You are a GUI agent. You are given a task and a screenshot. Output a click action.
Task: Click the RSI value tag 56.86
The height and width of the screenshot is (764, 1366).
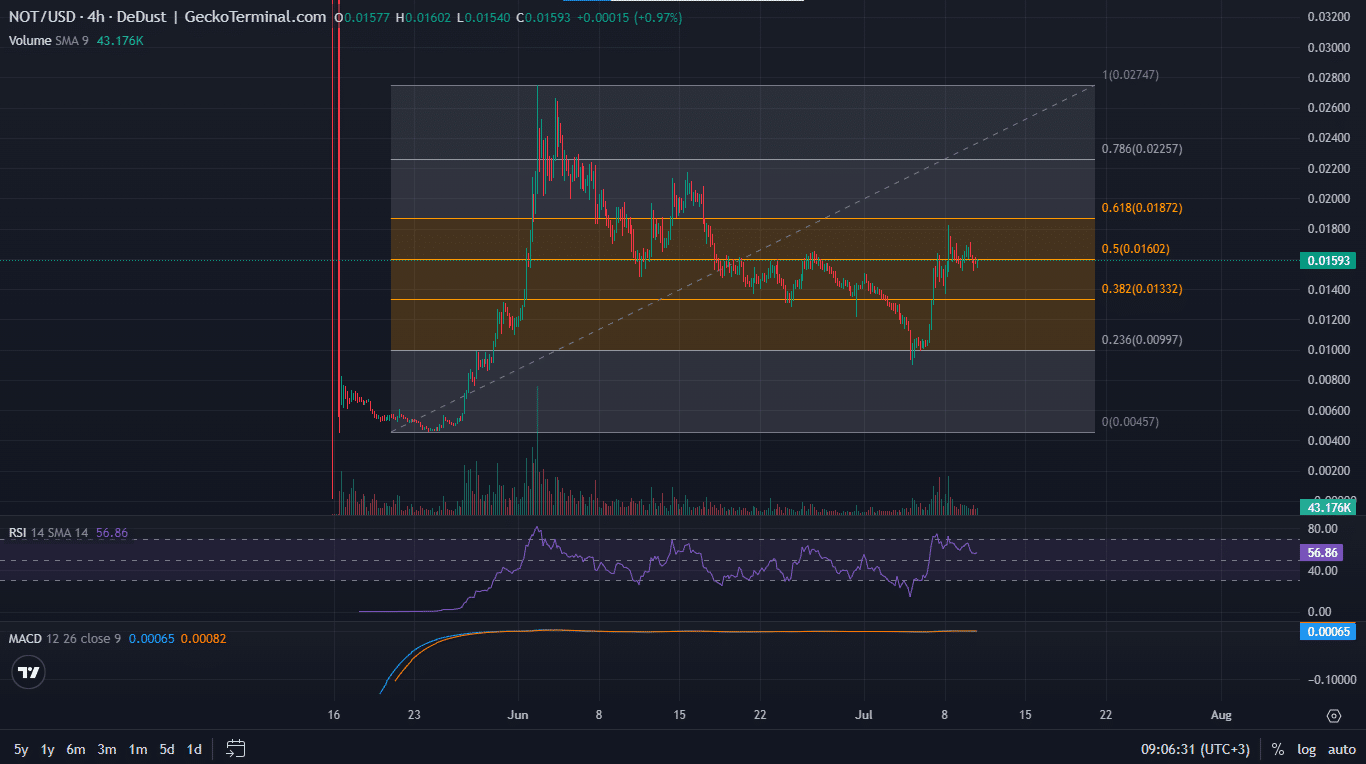1320,552
